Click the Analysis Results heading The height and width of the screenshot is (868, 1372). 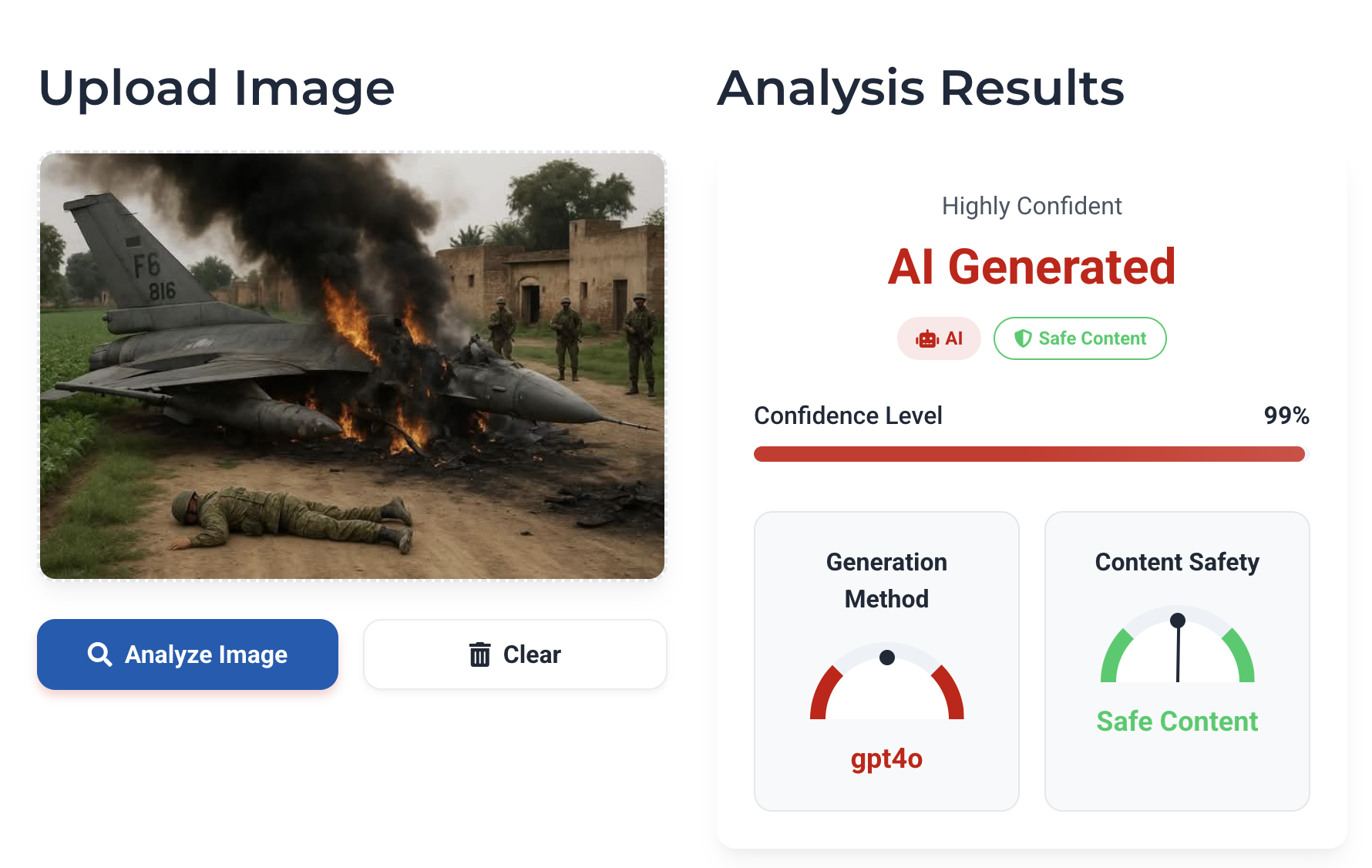921,88
